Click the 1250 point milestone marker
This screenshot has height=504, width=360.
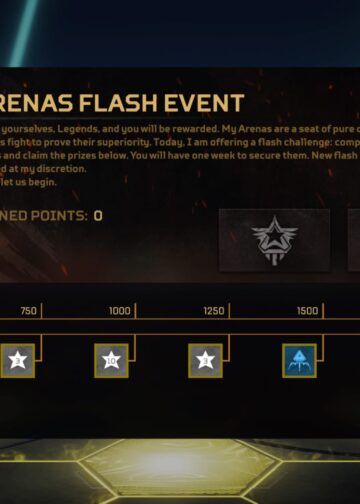214,311
